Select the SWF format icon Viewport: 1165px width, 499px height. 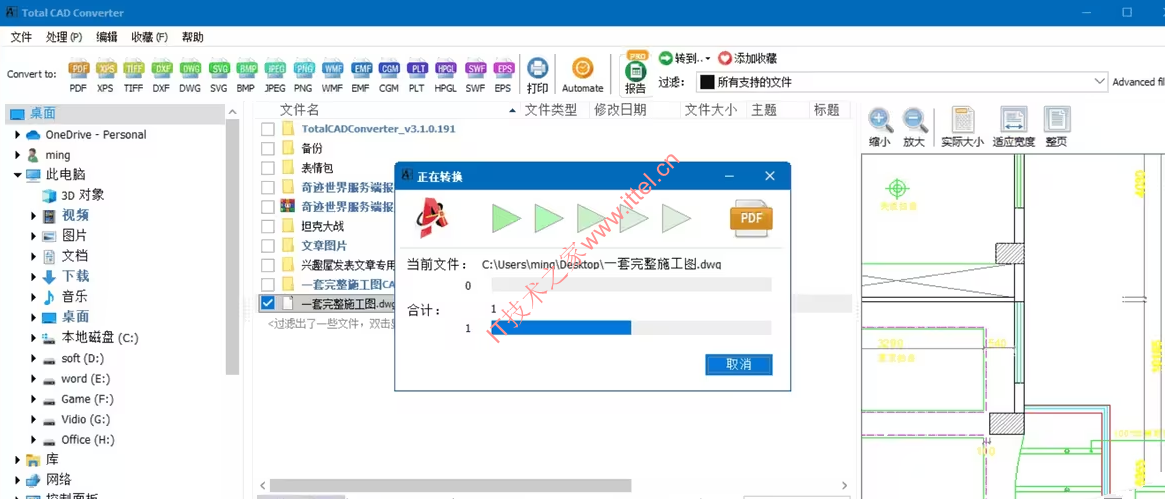(x=476, y=75)
